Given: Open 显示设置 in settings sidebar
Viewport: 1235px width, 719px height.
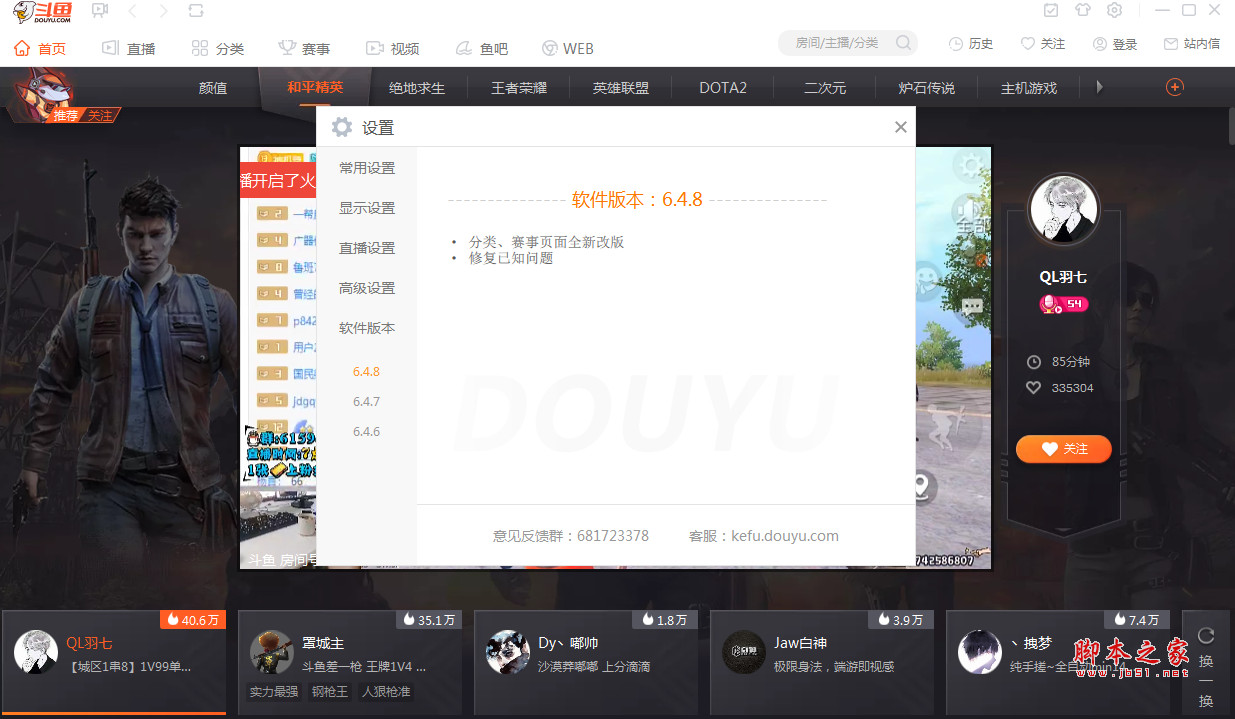Looking at the screenshot, I should tap(367, 208).
